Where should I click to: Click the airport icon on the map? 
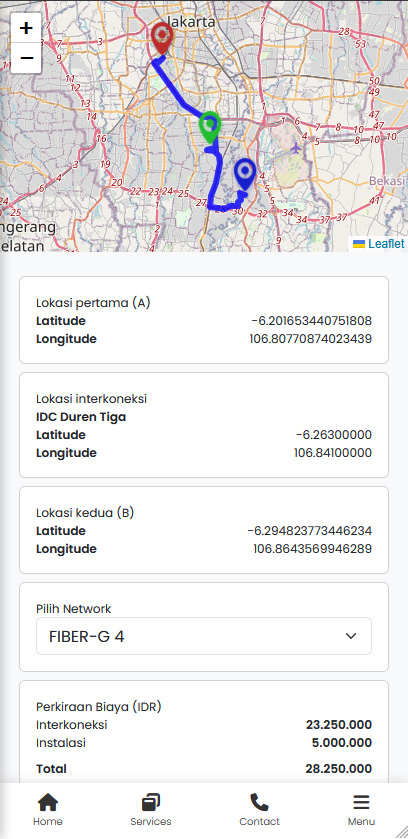coord(296,147)
